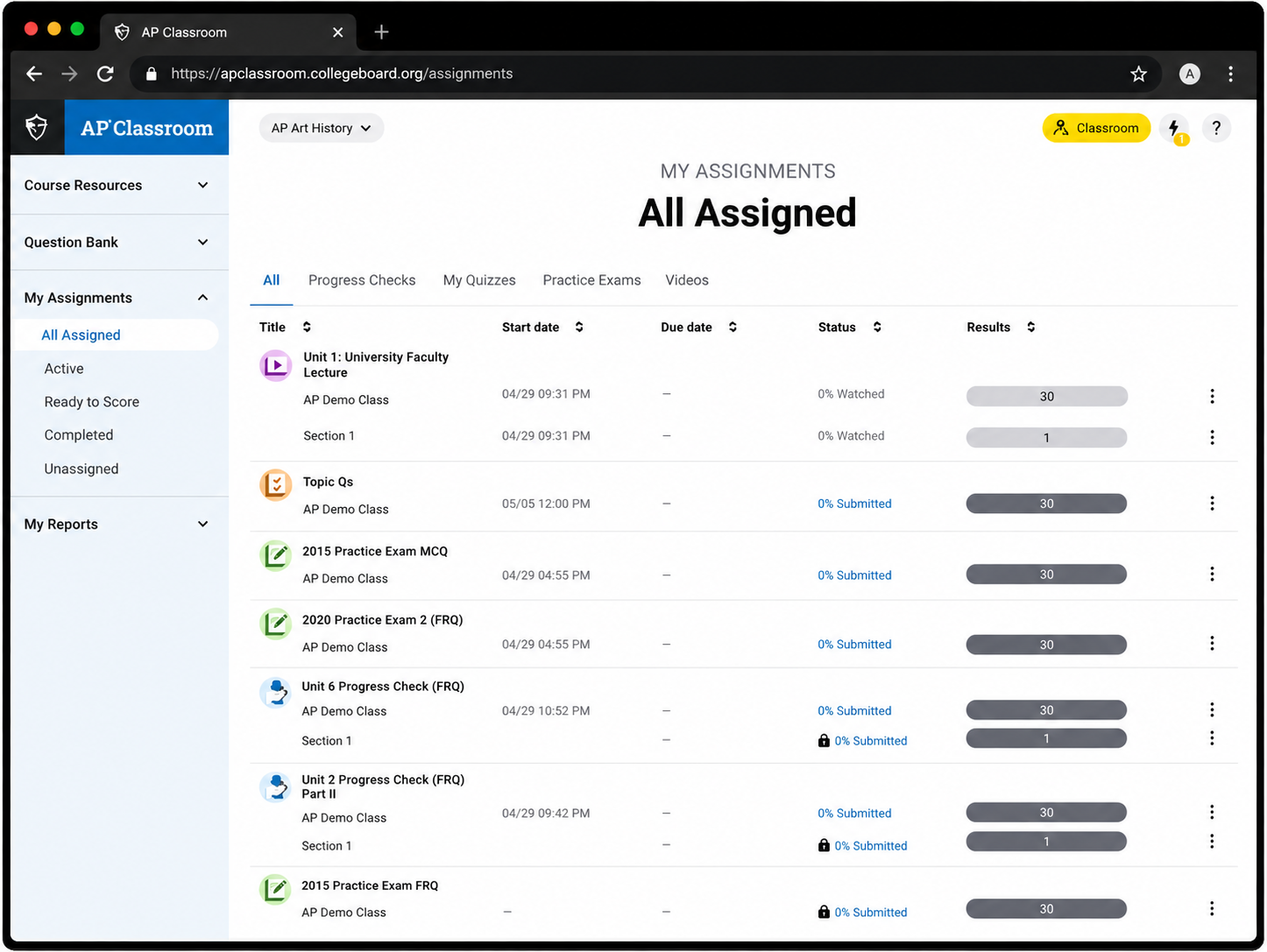The width and height of the screenshot is (1267, 952).
Task: Open the AP Art History course dropdown
Action: (322, 128)
